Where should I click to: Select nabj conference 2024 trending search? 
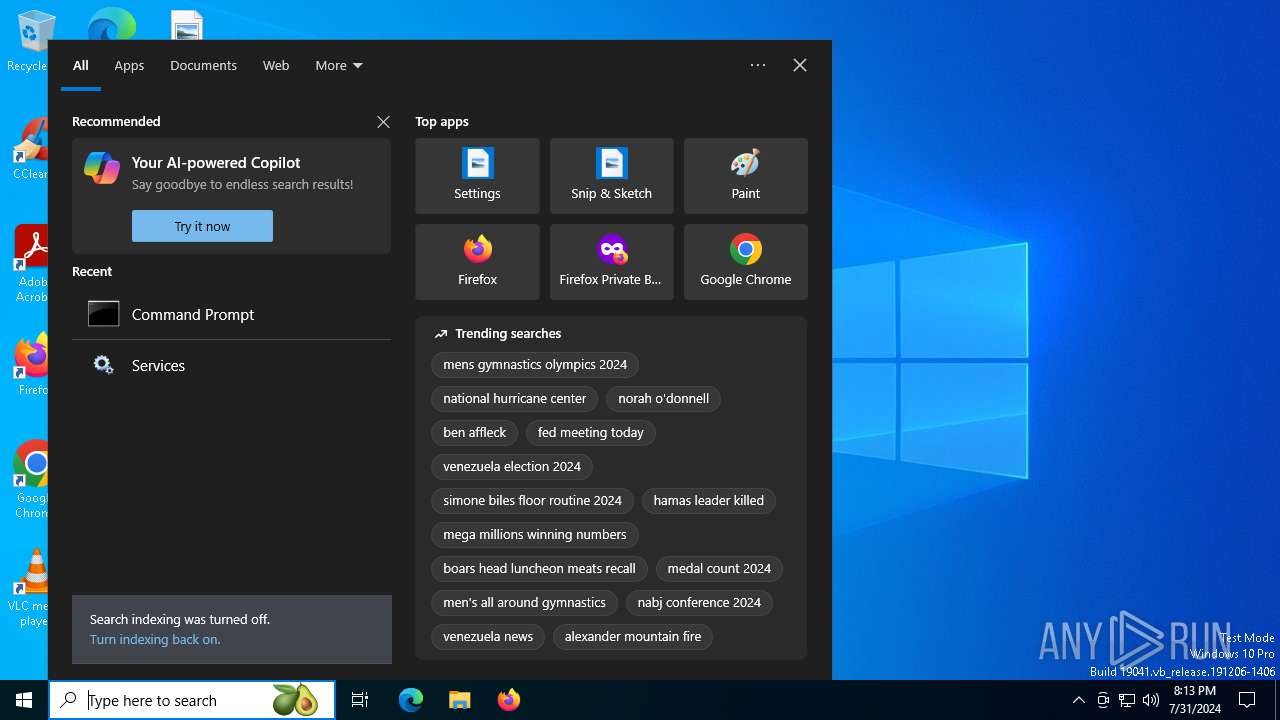[699, 603]
